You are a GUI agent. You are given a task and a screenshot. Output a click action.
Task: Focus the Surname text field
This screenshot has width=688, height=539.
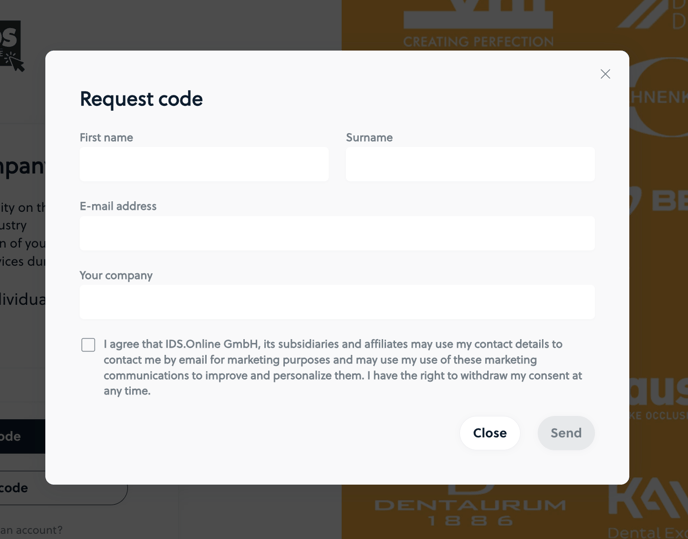(x=470, y=164)
